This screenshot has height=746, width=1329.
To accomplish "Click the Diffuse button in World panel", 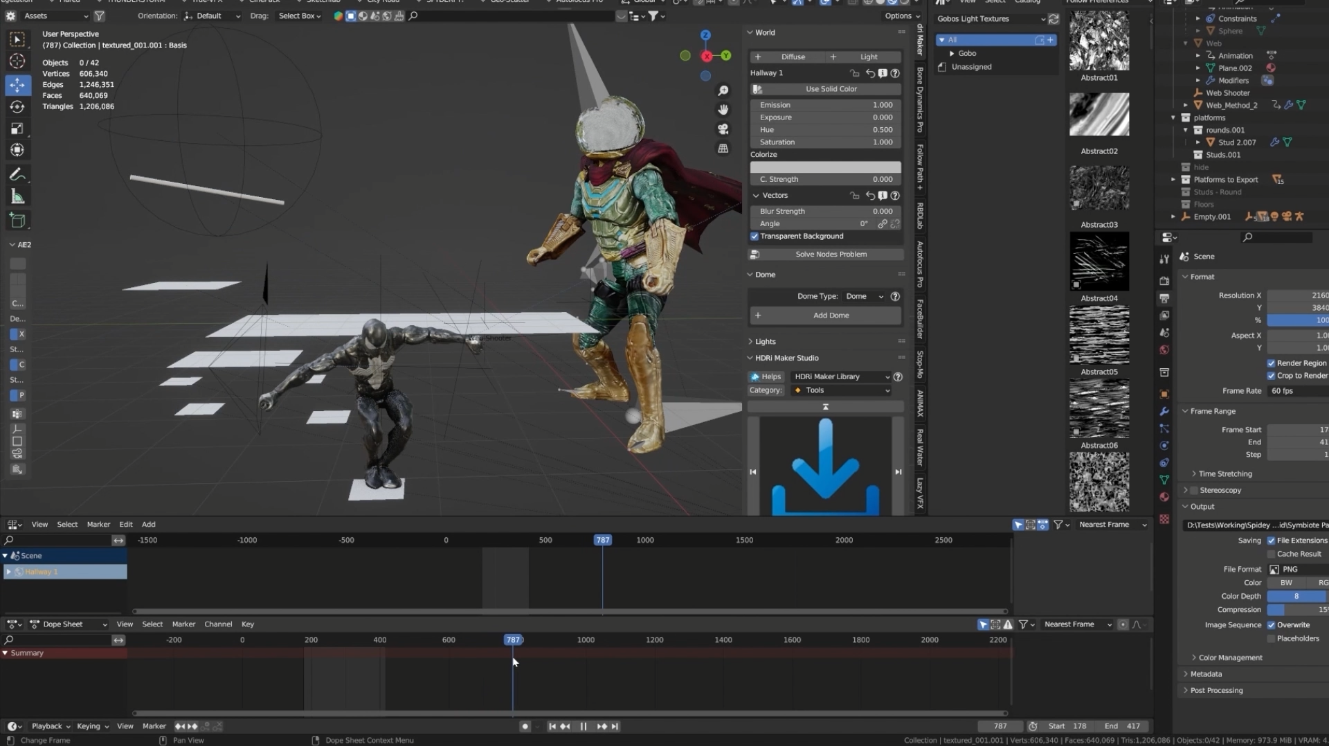I will click(787, 57).
